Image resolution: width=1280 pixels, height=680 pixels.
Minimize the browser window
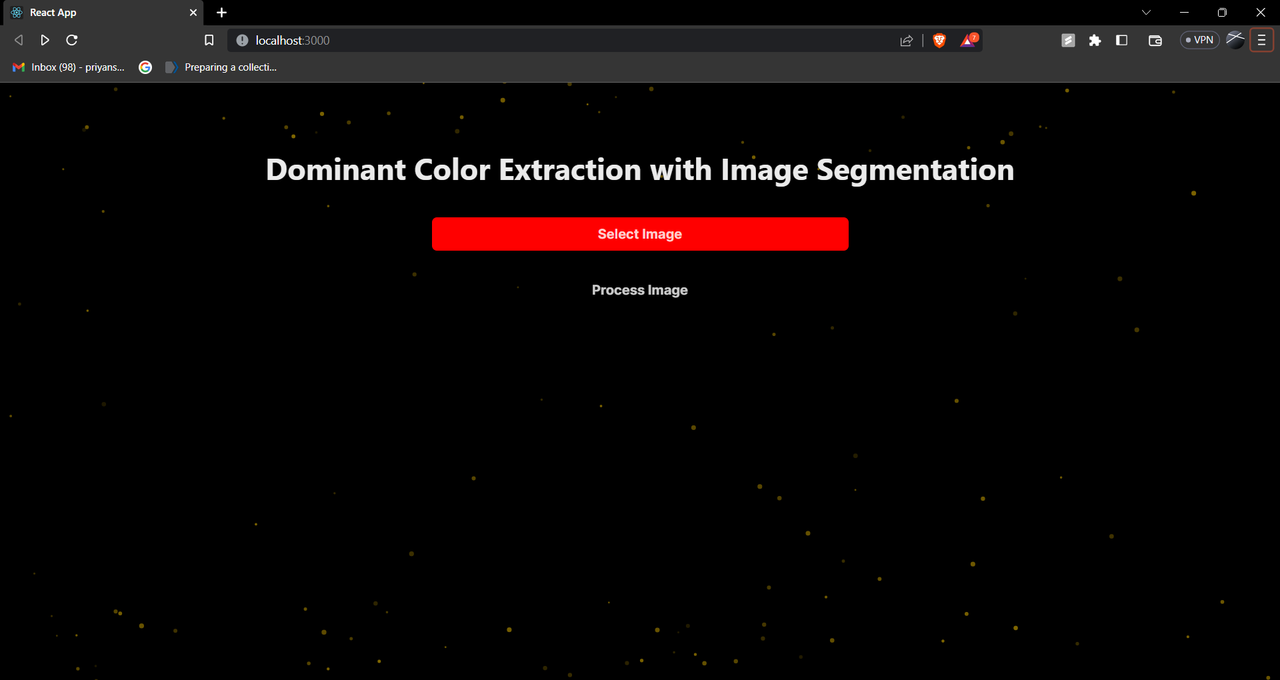coord(1184,12)
